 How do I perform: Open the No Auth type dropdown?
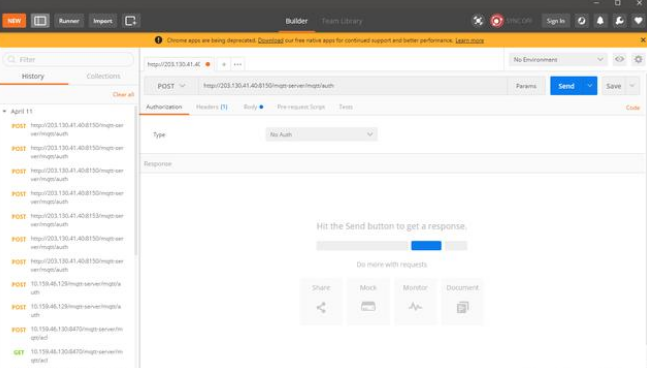click(321, 134)
